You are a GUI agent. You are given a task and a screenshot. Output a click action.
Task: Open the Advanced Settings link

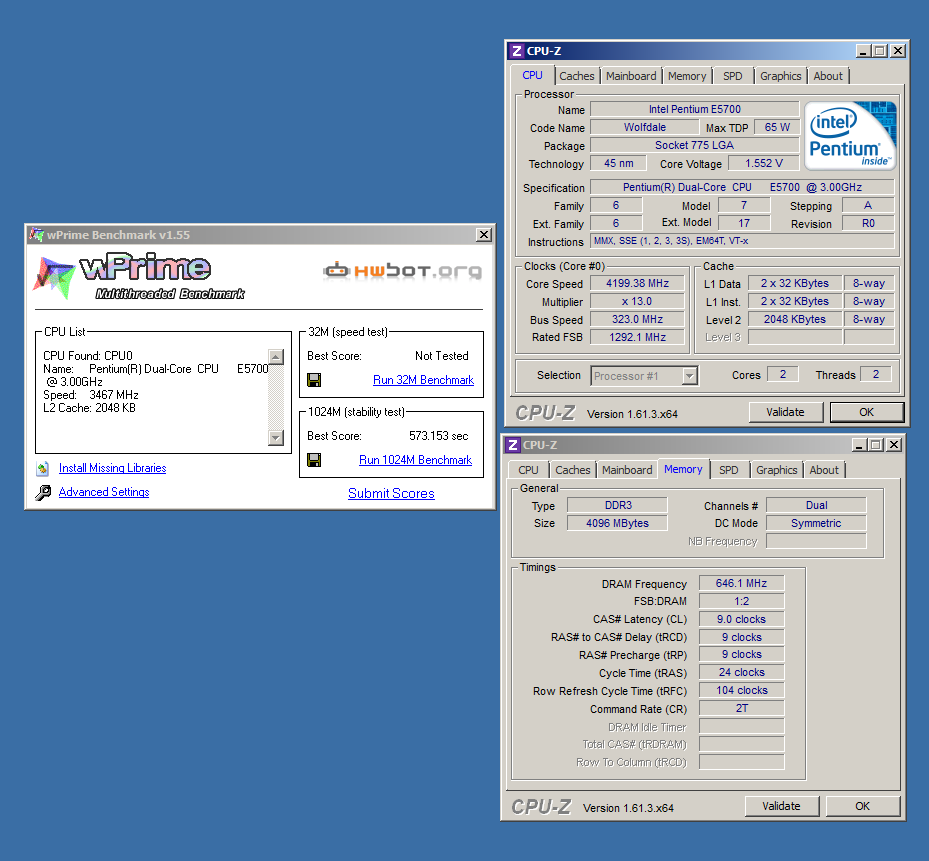click(104, 492)
